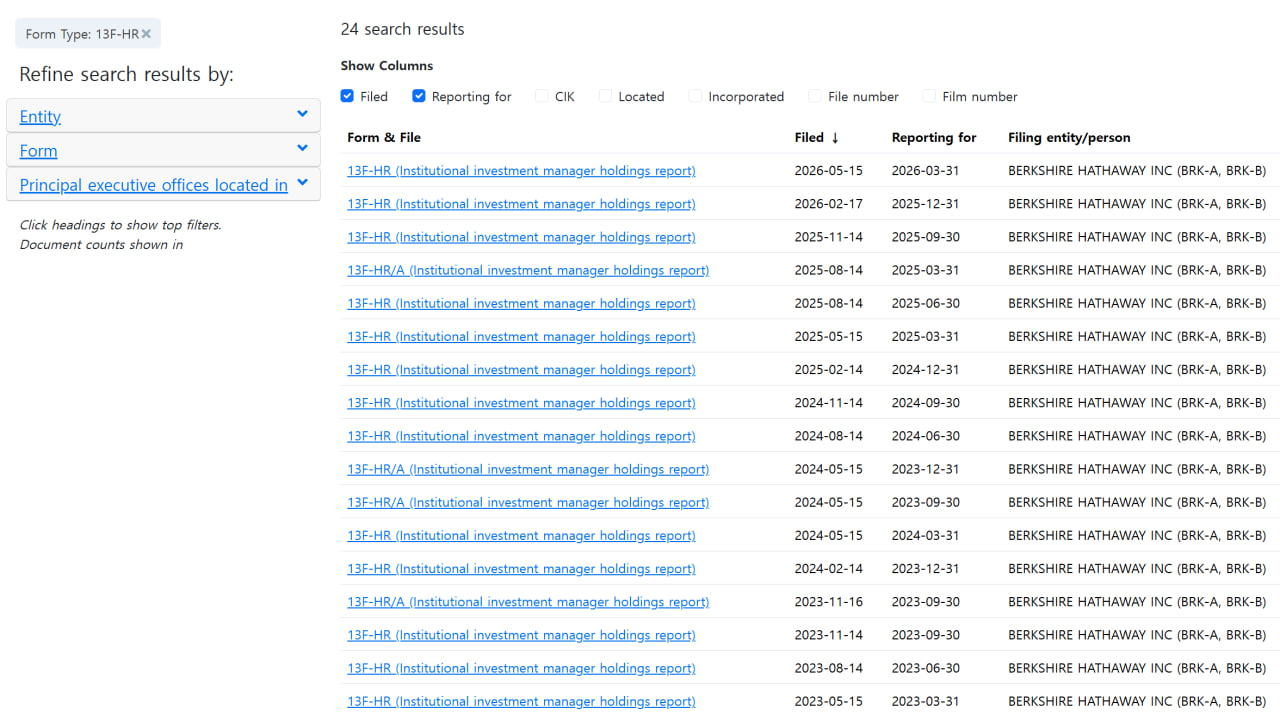Screen dimensions: 1280x715
Task: Open 13F-HR filing filed 2024-08-14
Action: tap(521, 436)
